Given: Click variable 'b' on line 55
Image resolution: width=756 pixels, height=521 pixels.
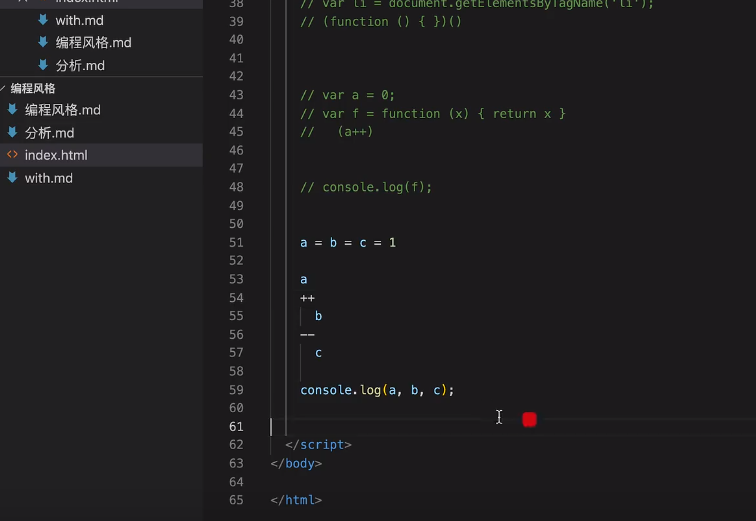Looking at the screenshot, I should (x=318, y=316).
